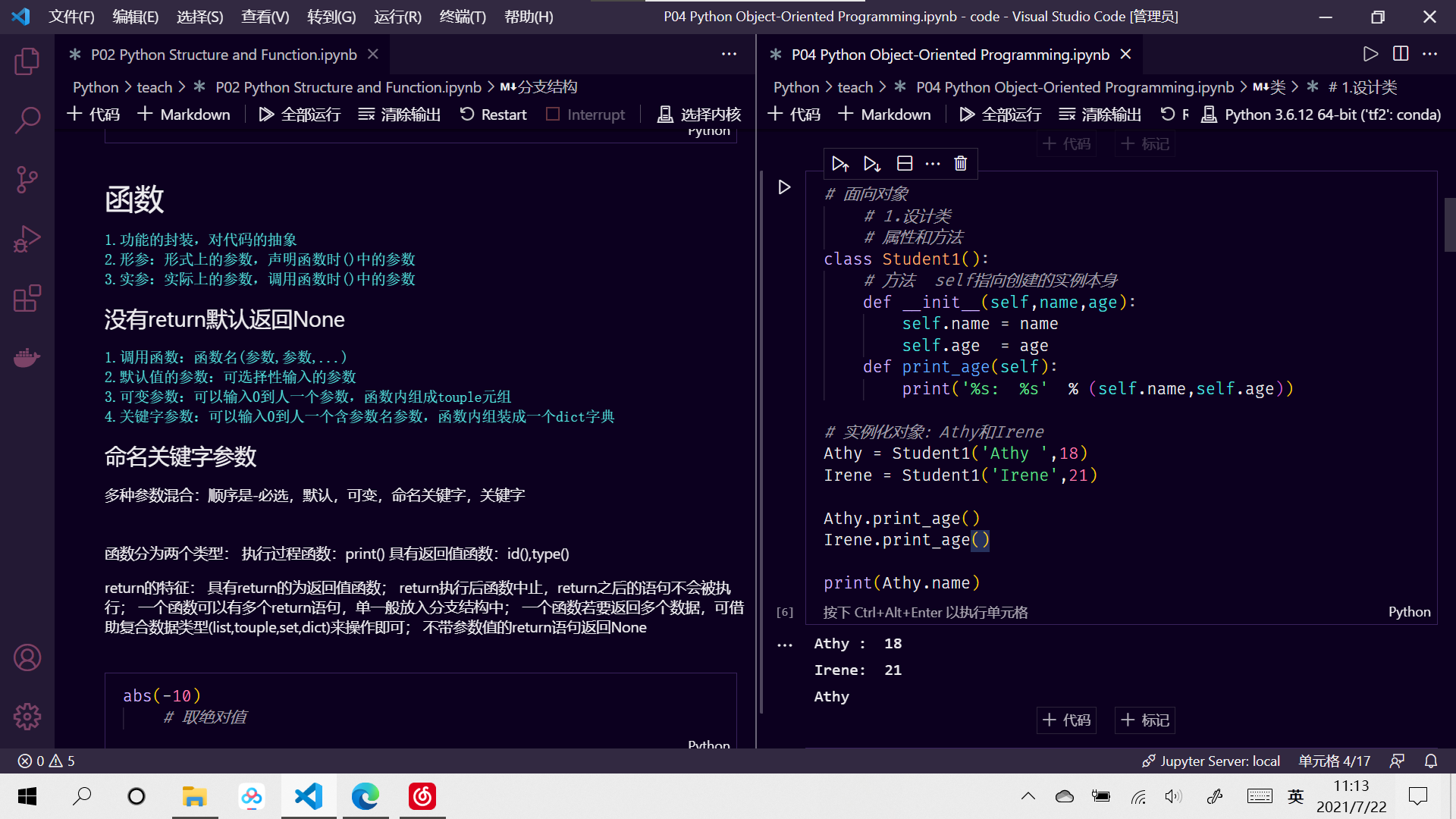The image size is (1456, 819).
Task: Switch to P02 Python Structure and Function tab
Action: click(x=224, y=55)
